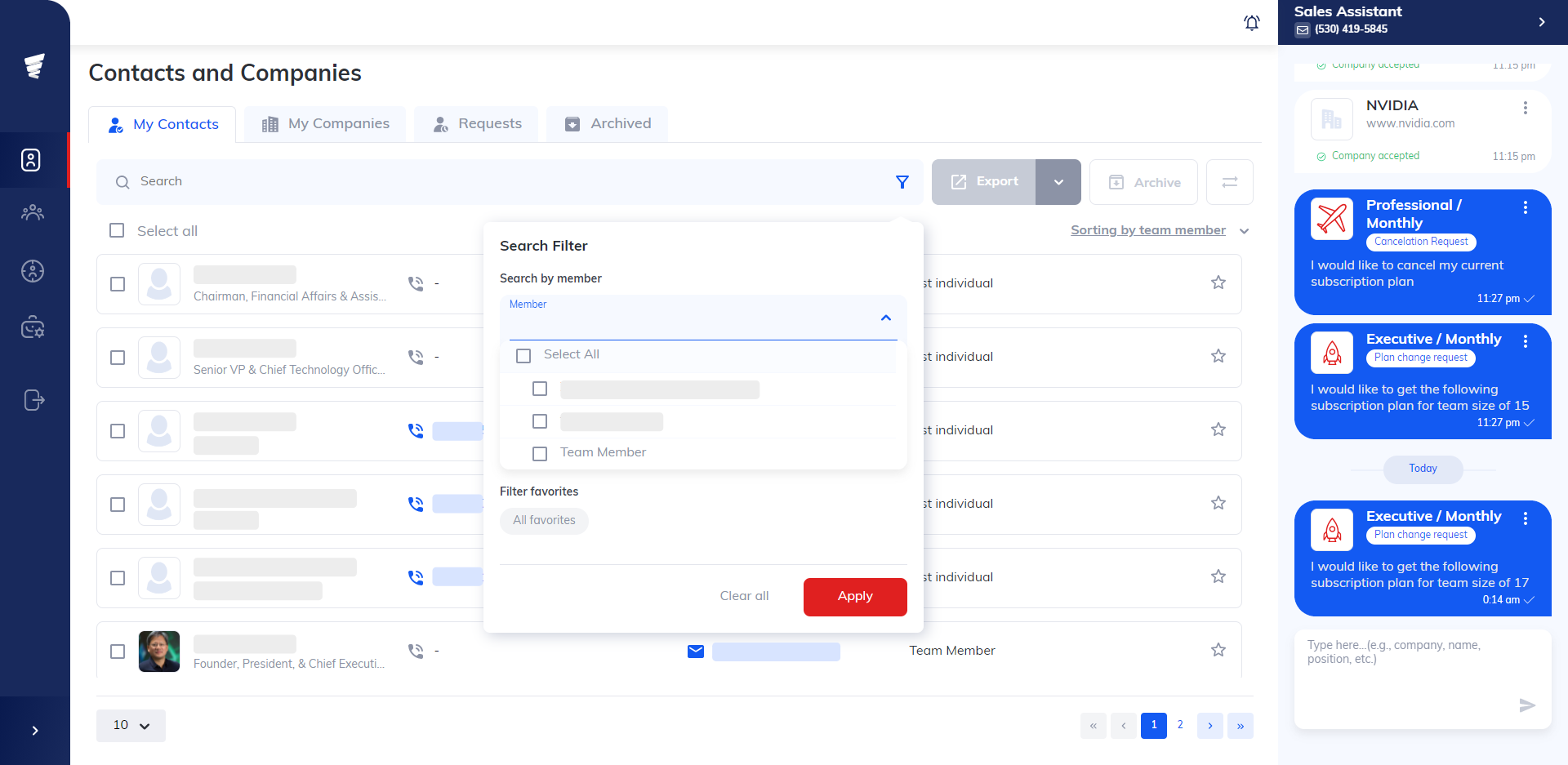Click the transfer arrows icon near Archive
Screen dimensions: 1568x765
tap(1230, 181)
